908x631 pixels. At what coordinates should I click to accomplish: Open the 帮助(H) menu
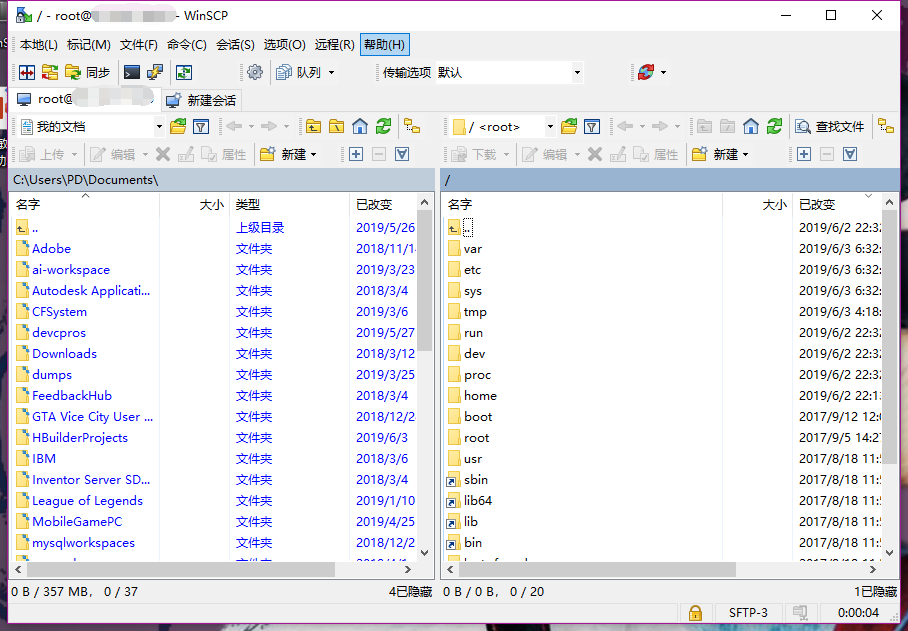[385, 45]
